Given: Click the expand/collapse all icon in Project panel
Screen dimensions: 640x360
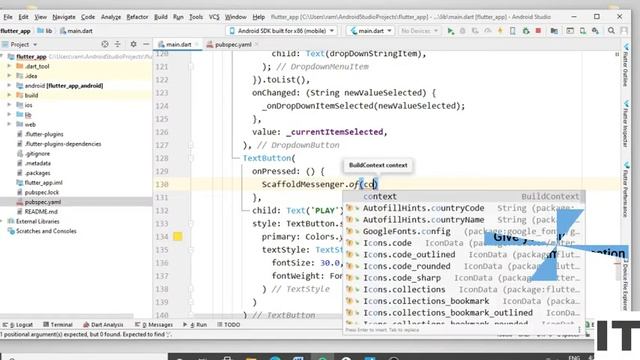Looking at the screenshot, I should 118,44.
